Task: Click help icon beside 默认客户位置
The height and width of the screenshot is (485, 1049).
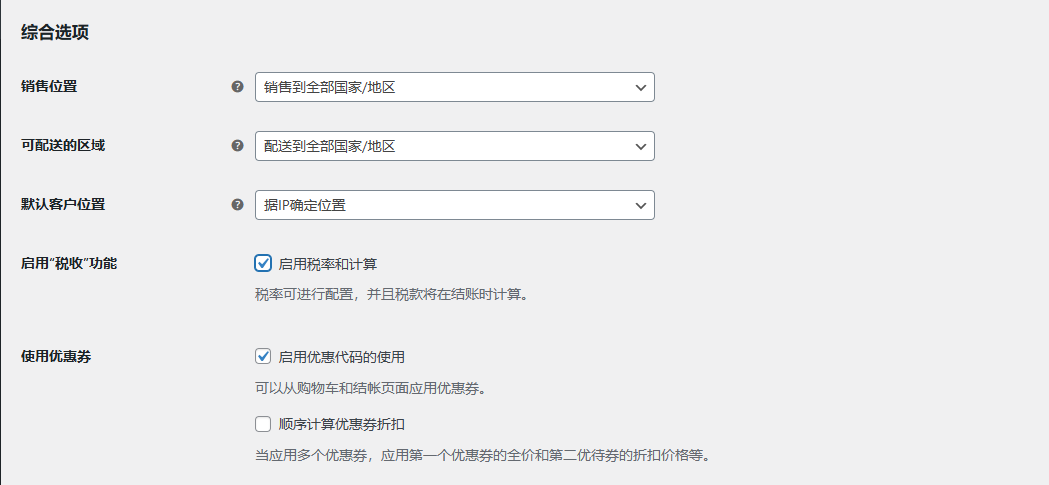Action: tap(237, 204)
